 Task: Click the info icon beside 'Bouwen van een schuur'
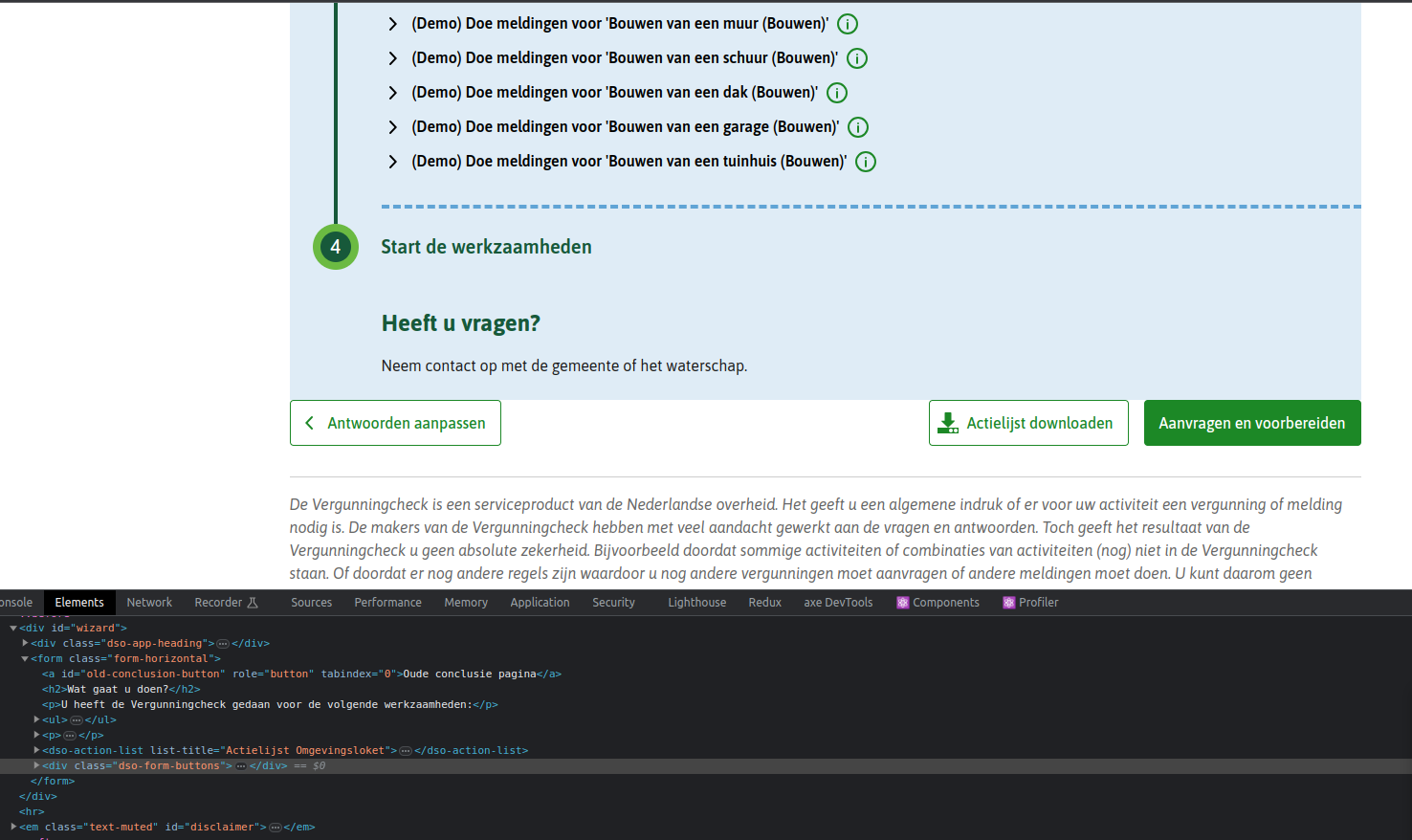857,58
